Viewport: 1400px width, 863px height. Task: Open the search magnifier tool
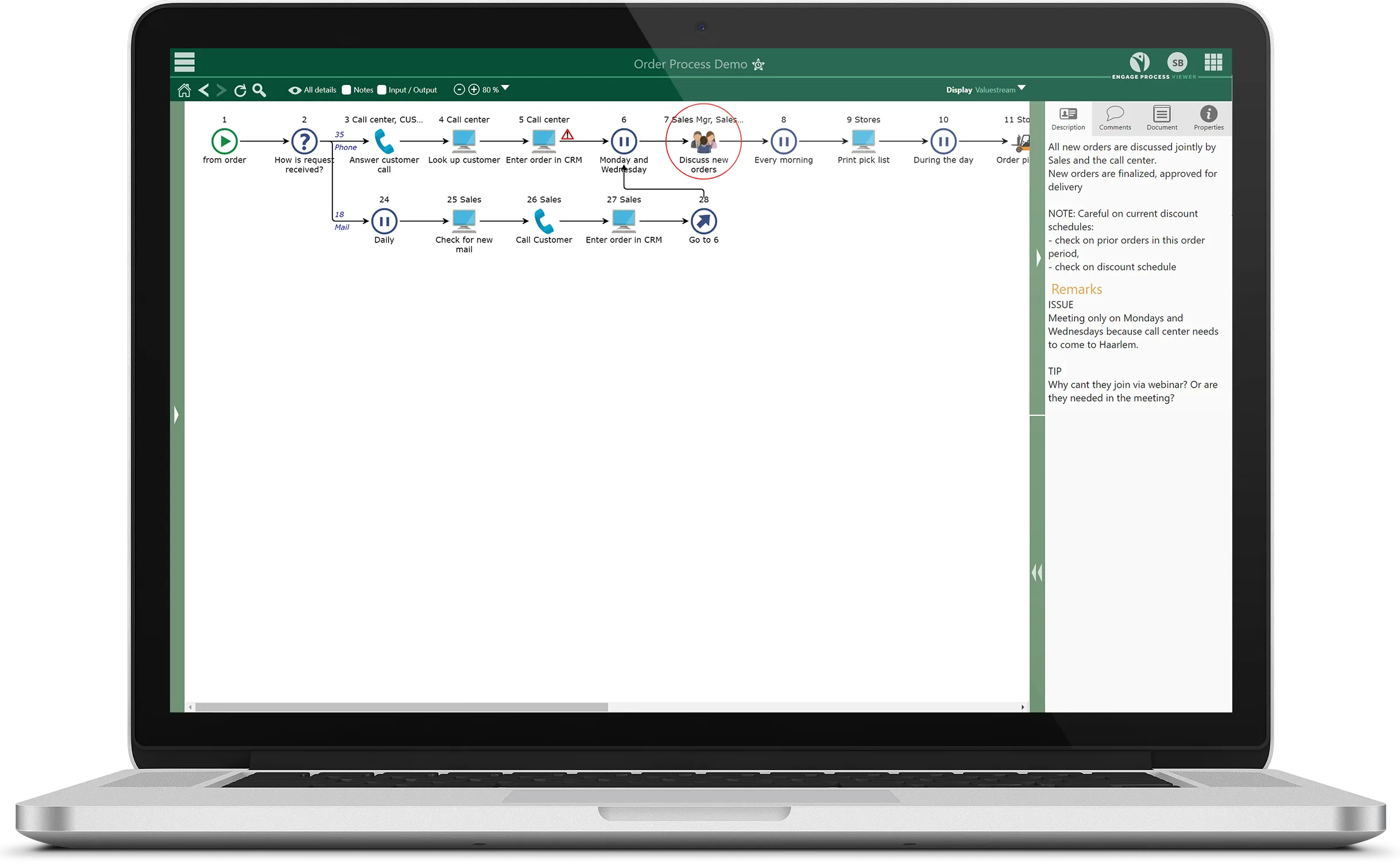click(259, 90)
